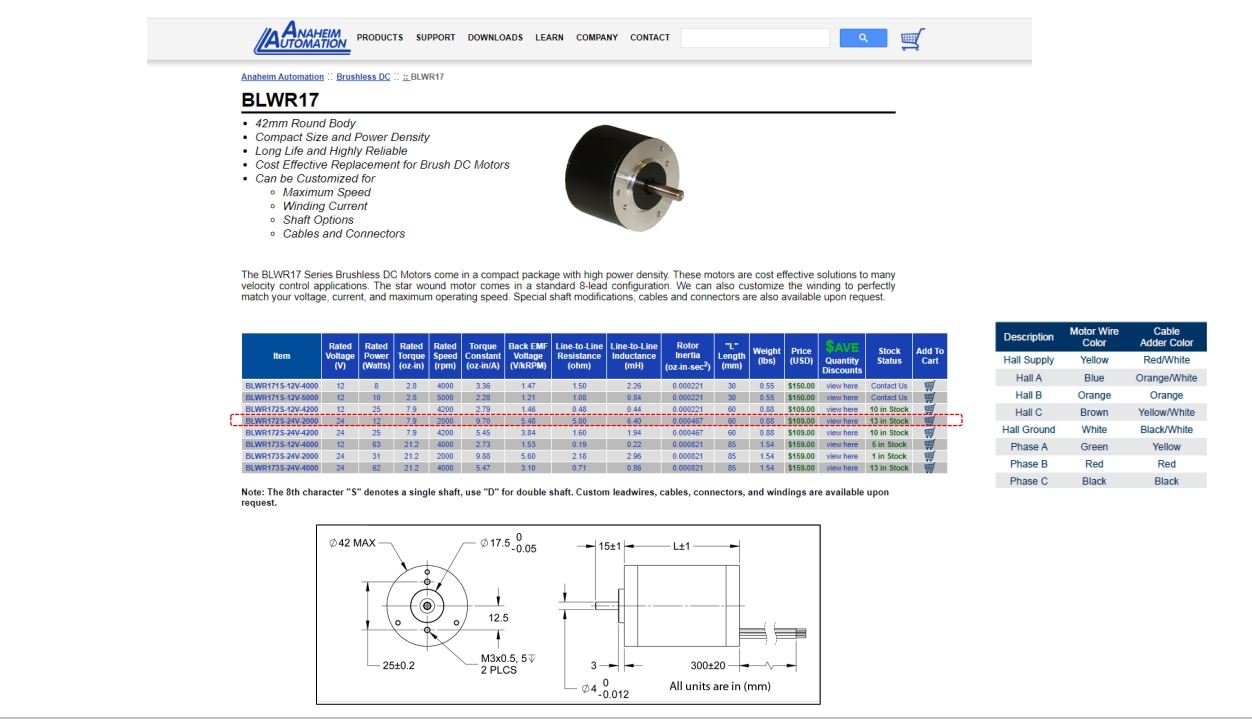Open the BLWR172S-12V-4200 item link
Image resolution: width=1252 pixels, height=719 pixels.
(x=282, y=409)
